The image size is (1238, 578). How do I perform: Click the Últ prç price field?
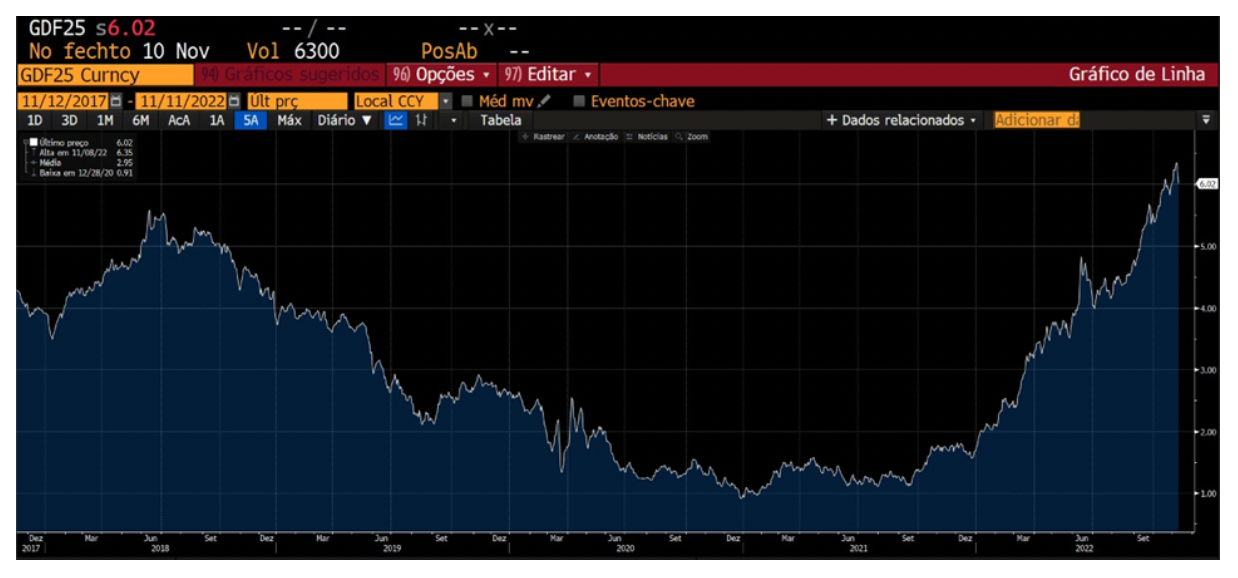point(296,101)
